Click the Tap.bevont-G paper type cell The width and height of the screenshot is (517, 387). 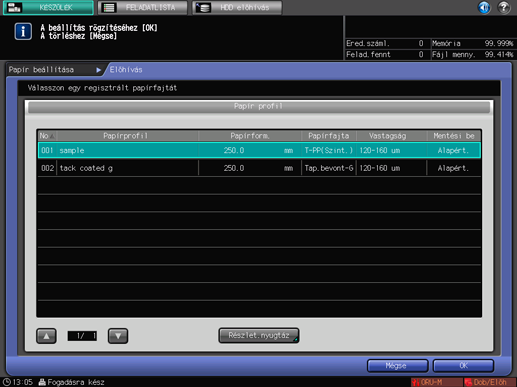[329, 168]
